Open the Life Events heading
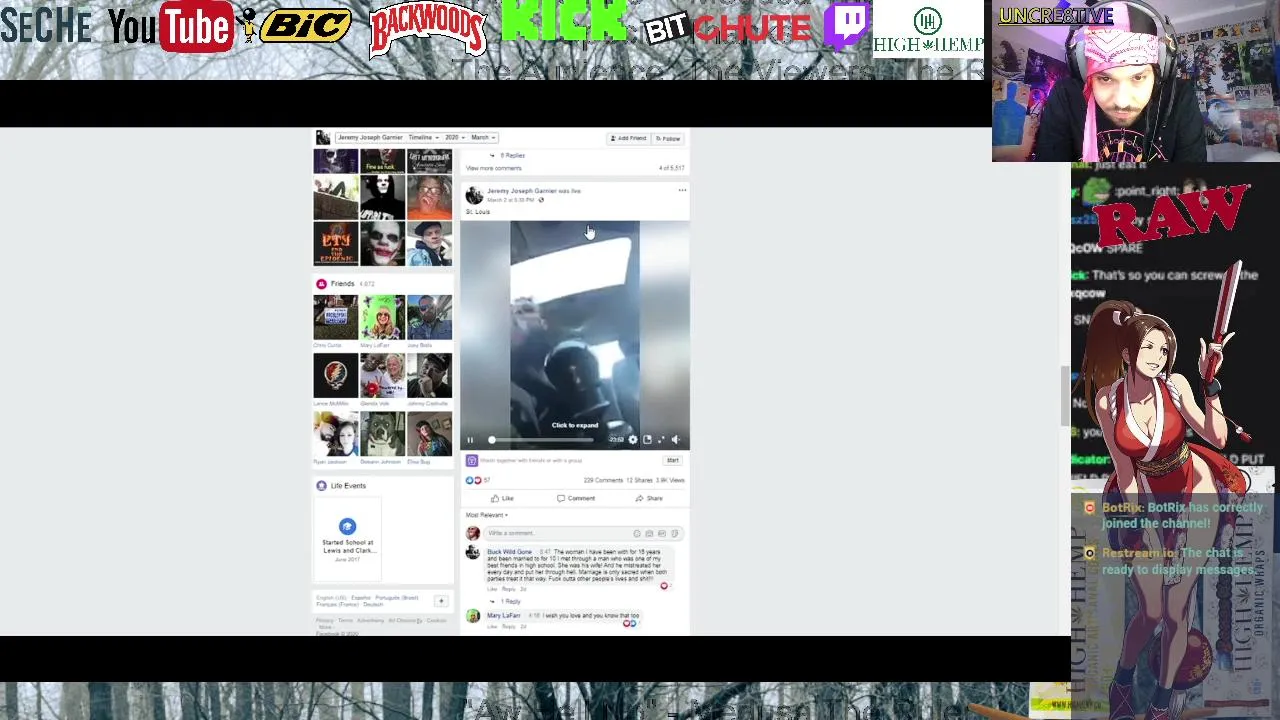The image size is (1280, 720). [349, 486]
